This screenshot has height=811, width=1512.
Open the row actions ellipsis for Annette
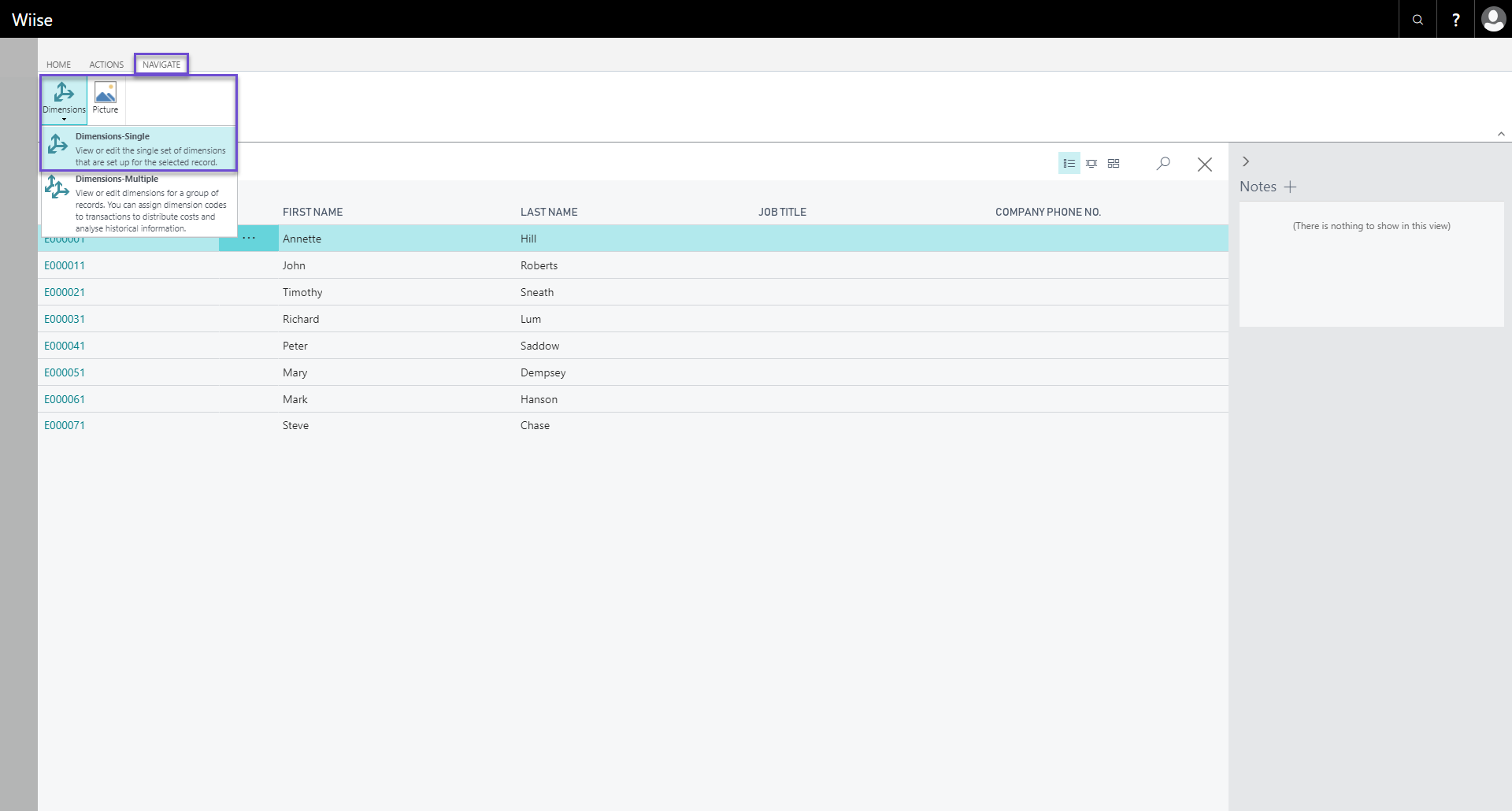[249, 238]
